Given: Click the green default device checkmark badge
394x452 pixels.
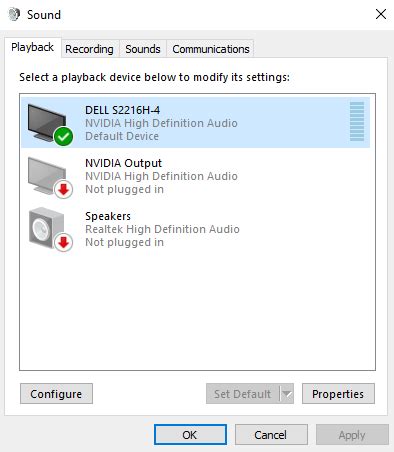Looking at the screenshot, I should (x=63, y=136).
